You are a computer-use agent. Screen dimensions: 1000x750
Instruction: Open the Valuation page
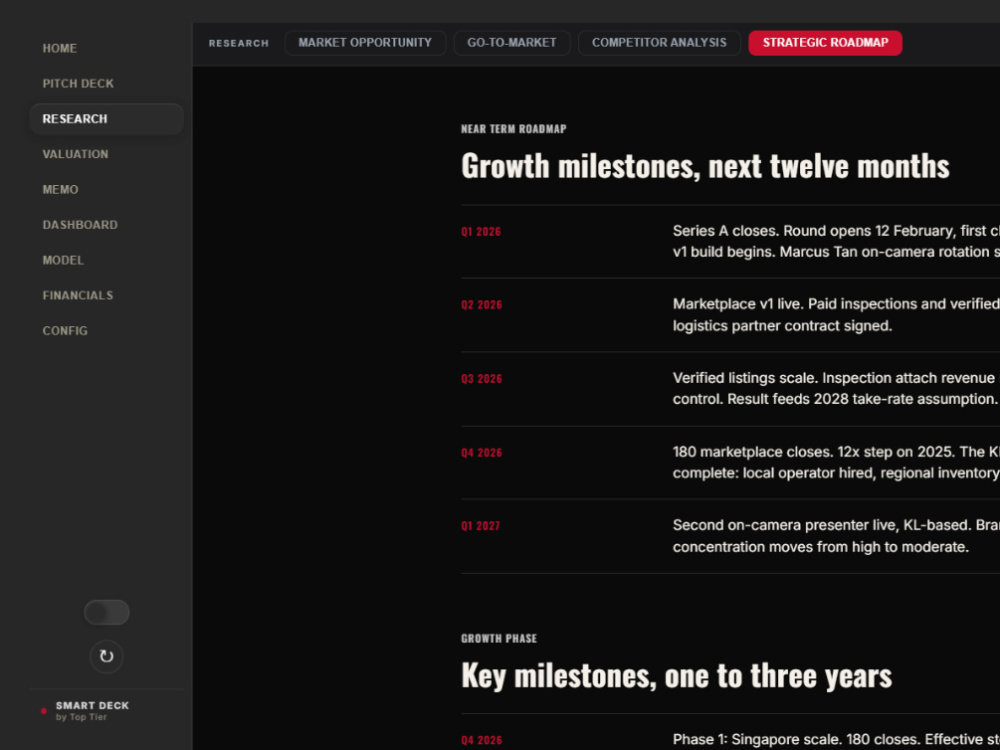pyautogui.click(x=75, y=154)
